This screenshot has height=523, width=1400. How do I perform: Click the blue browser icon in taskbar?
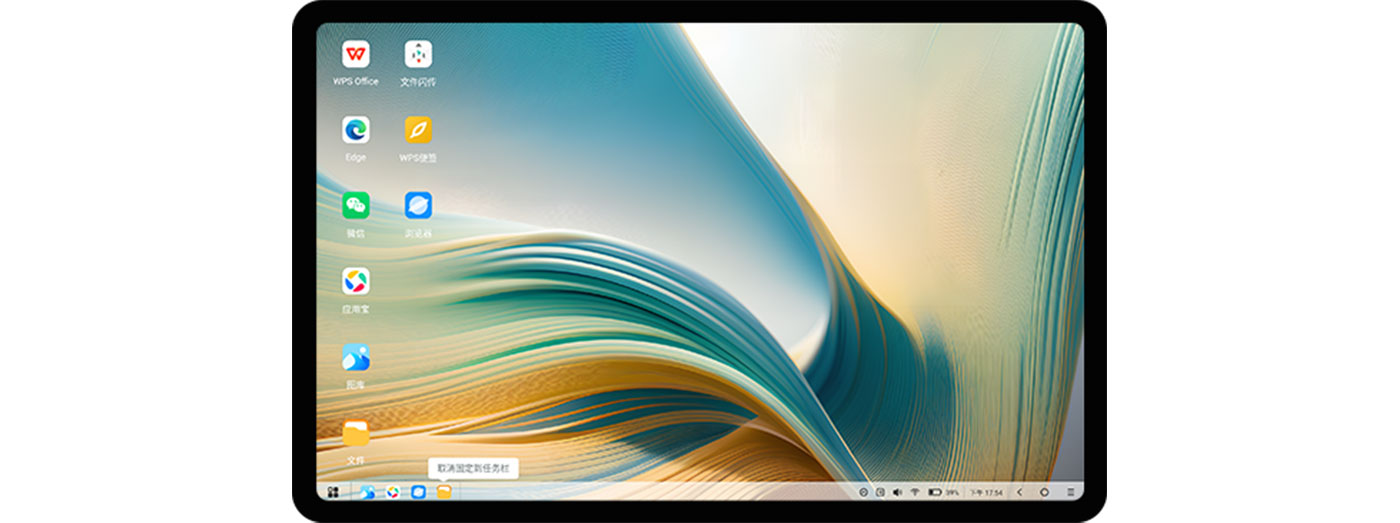418,492
